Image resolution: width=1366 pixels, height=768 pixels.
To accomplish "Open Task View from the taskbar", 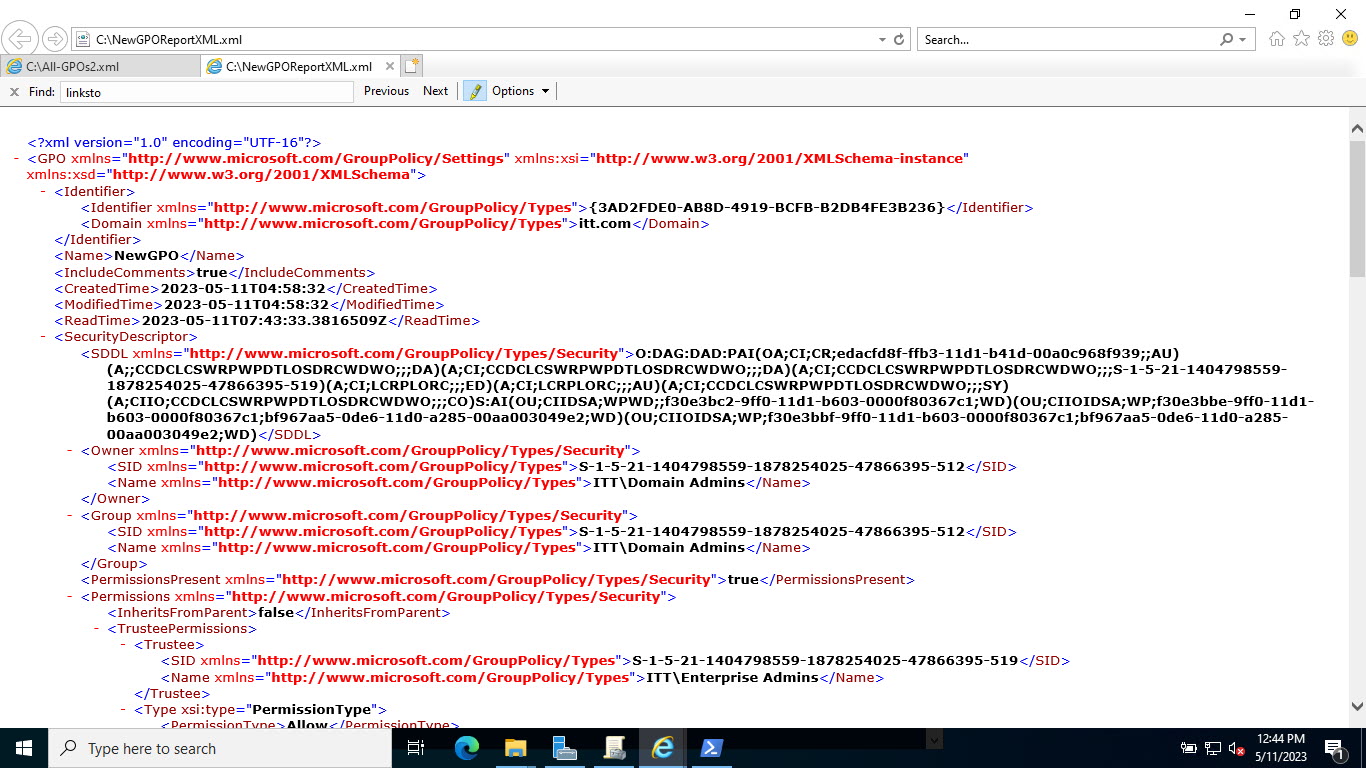I will point(415,747).
